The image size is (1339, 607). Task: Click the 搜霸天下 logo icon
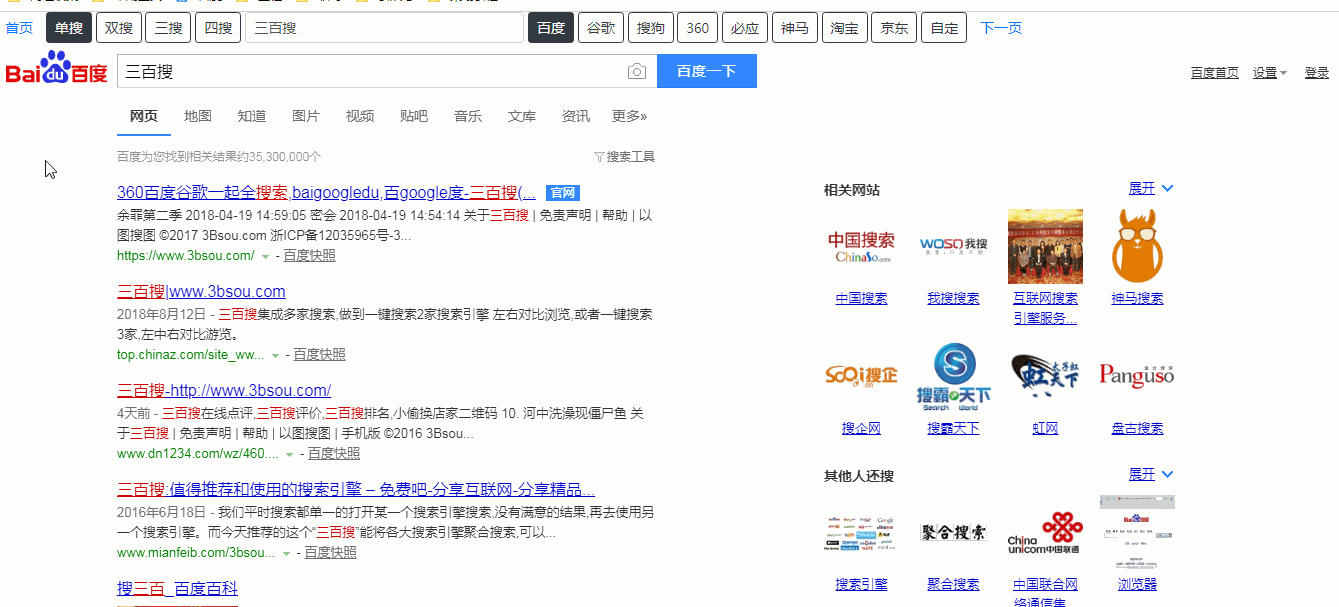[953, 377]
